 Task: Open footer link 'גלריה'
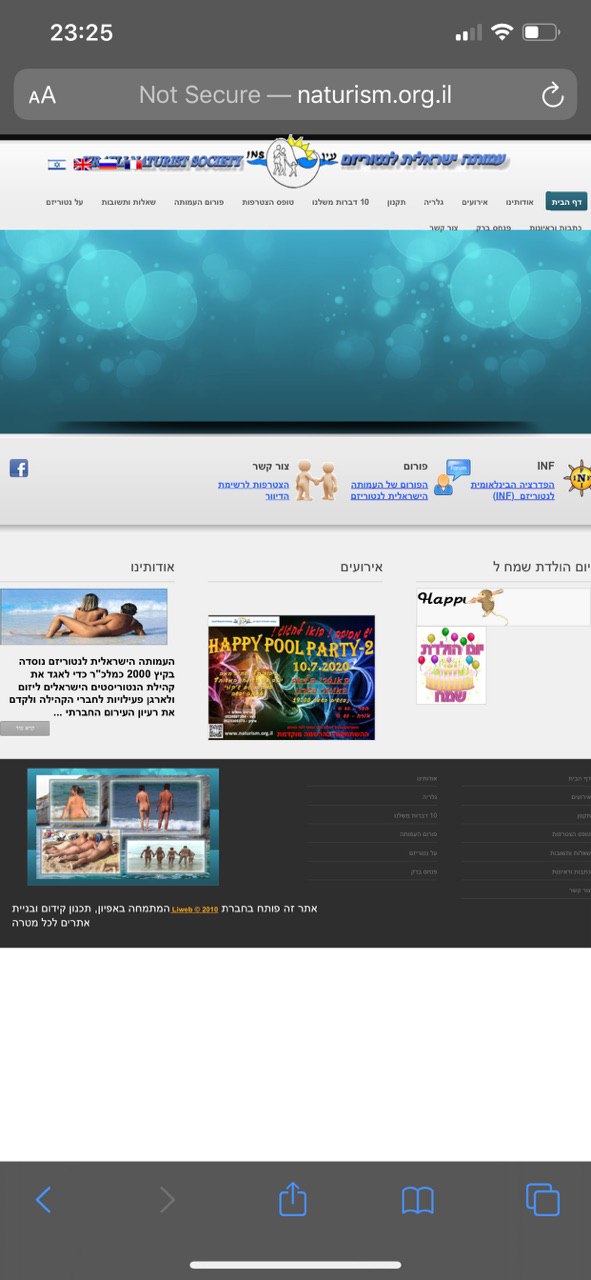click(430, 796)
